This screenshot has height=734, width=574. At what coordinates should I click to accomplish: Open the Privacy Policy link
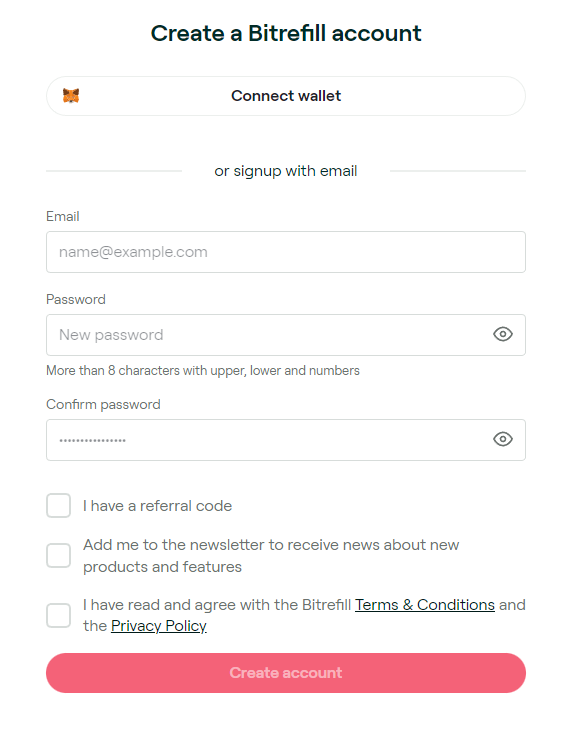click(159, 626)
